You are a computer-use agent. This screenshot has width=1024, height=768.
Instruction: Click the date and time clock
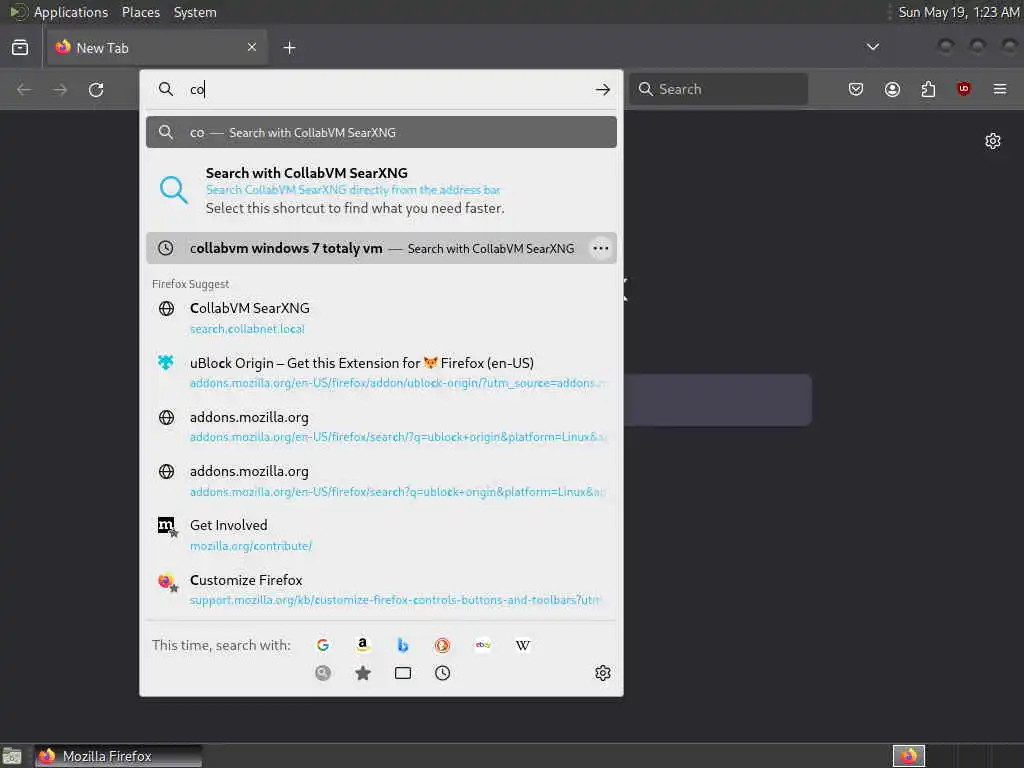(958, 12)
